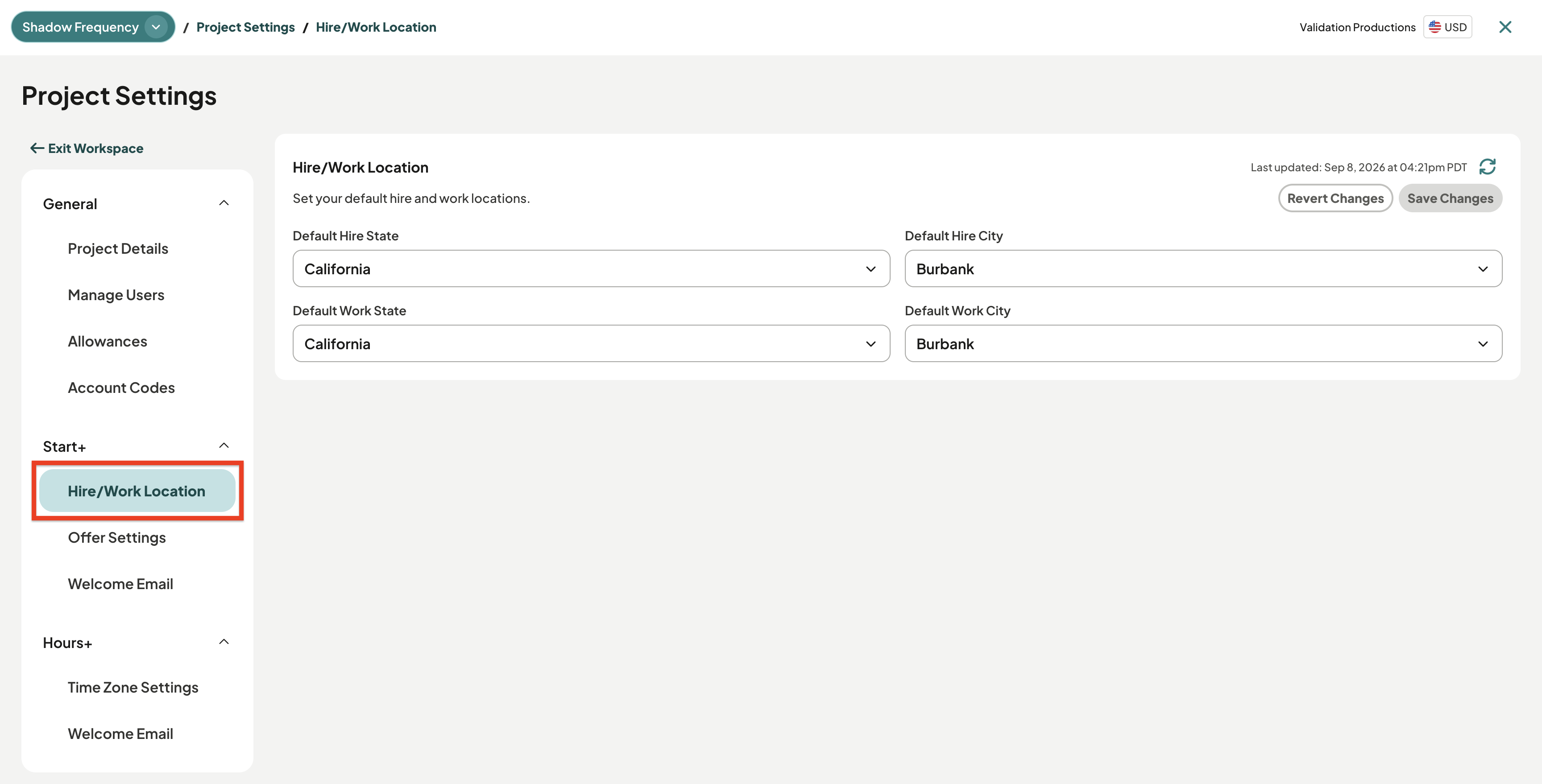1542x784 pixels.
Task: Collapse the Hours+ section chevron
Action: coord(224,642)
